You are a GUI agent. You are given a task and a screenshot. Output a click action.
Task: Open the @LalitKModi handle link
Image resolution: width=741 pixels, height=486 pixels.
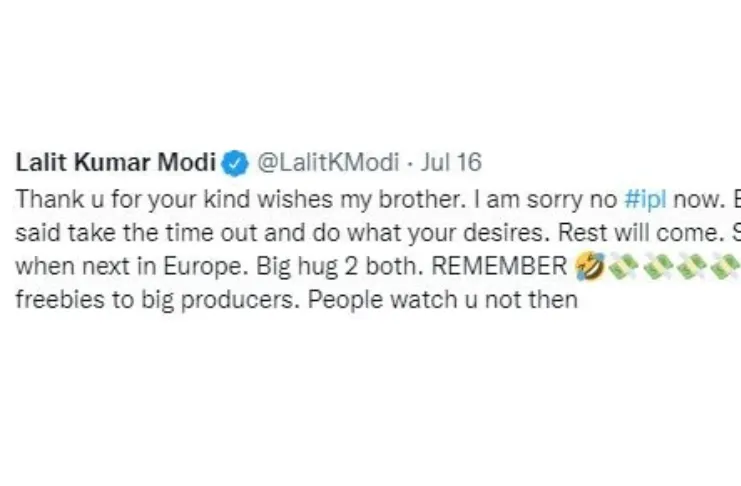pos(327,163)
